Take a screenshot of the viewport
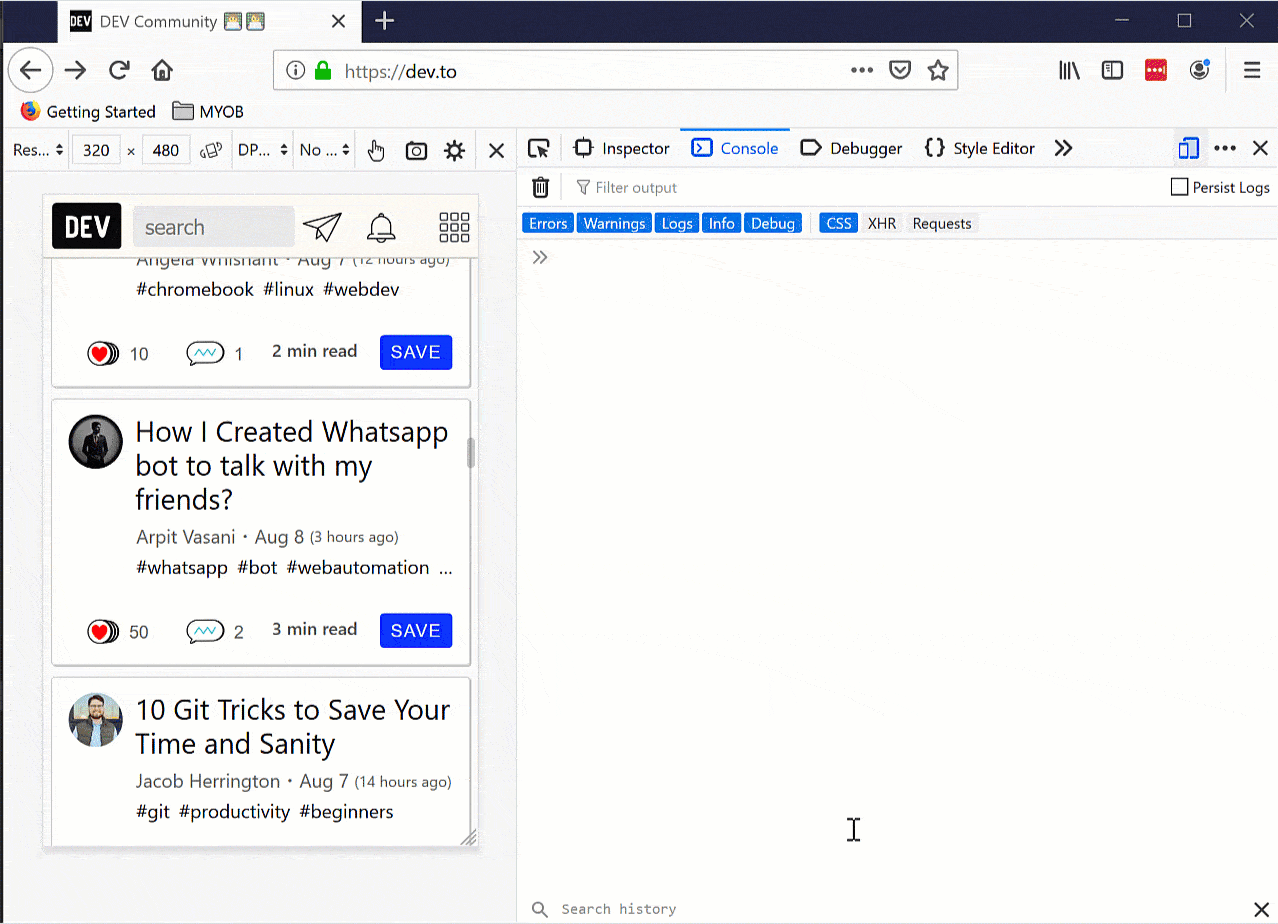This screenshot has height=924, width=1278. [x=416, y=150]
